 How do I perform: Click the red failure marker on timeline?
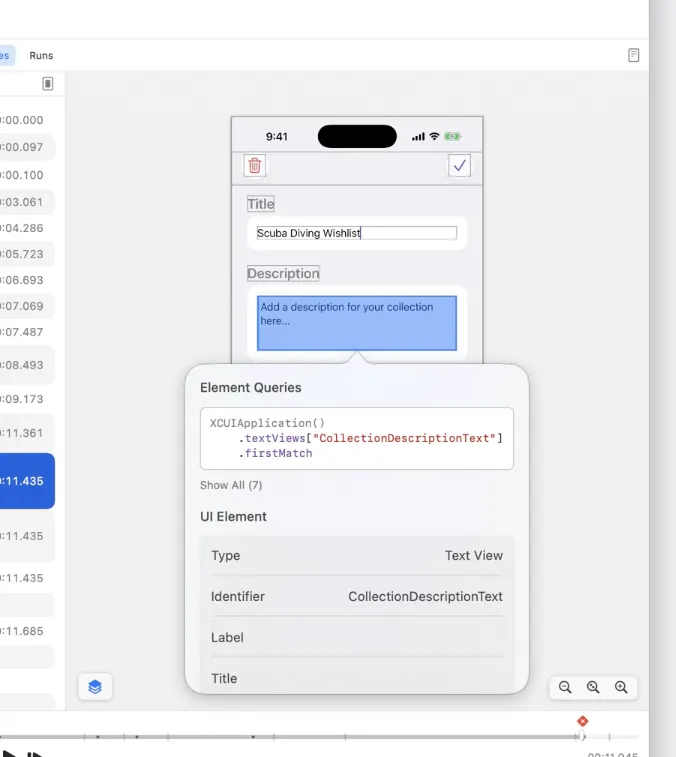582,721
